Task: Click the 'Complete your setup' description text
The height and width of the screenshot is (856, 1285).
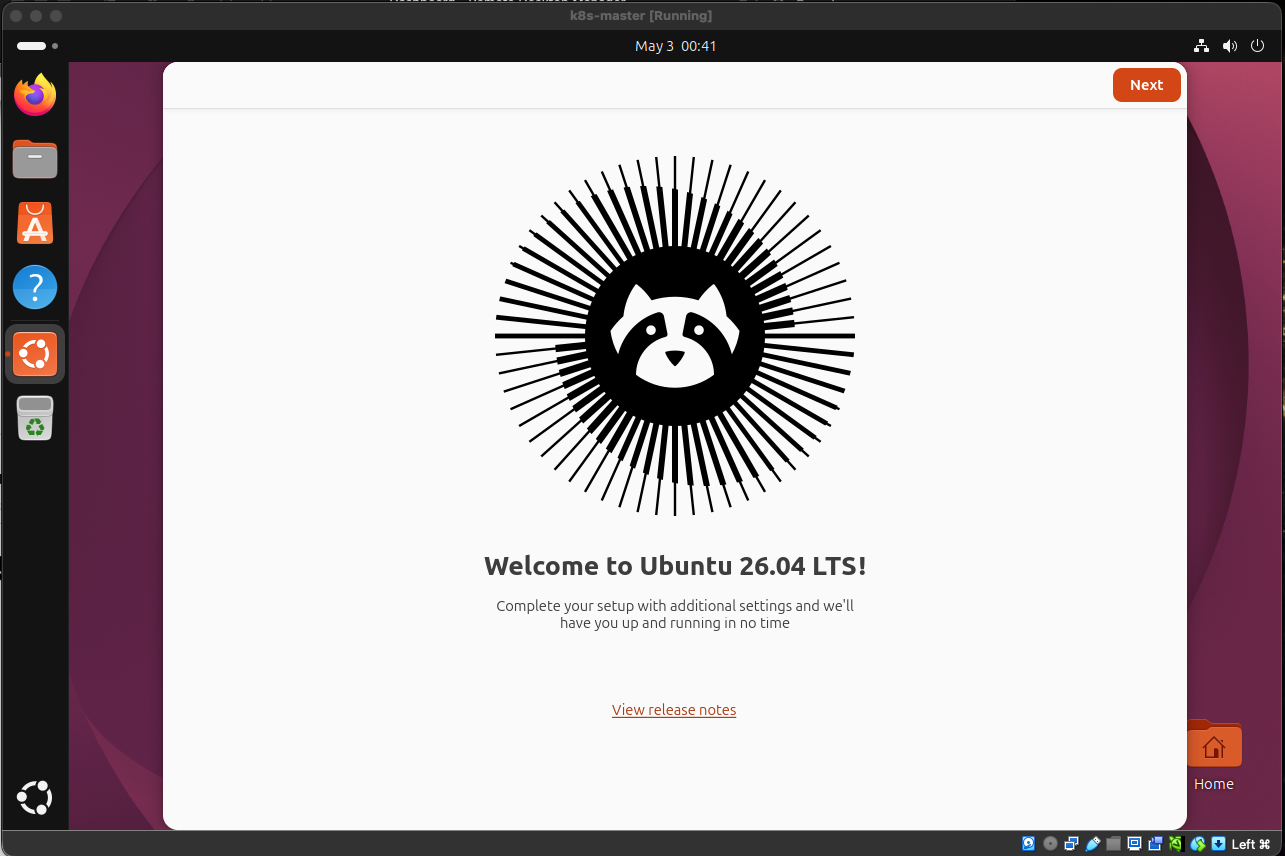Action: click(x=675, y=614)
